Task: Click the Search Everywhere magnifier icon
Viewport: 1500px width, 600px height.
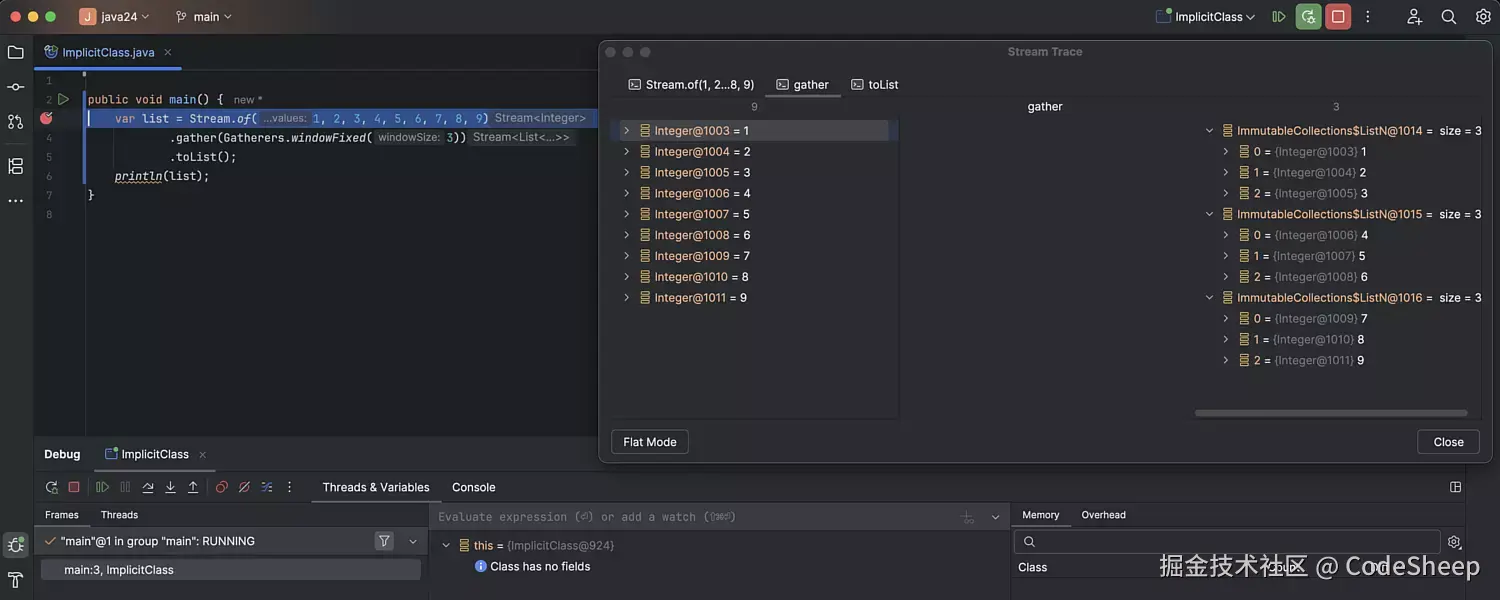Action: [1448, 17]
